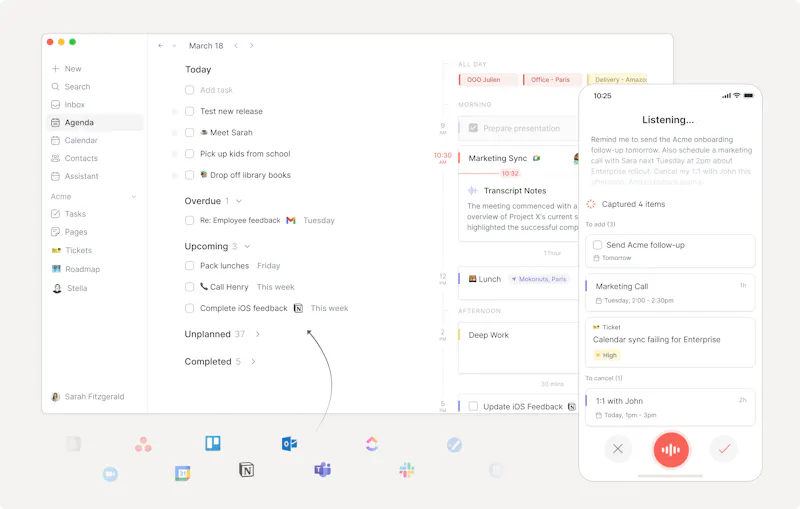Click the Transcript Notes sparkle icon
The width and height of the screenshot is (800, 509).
point(472,191)
